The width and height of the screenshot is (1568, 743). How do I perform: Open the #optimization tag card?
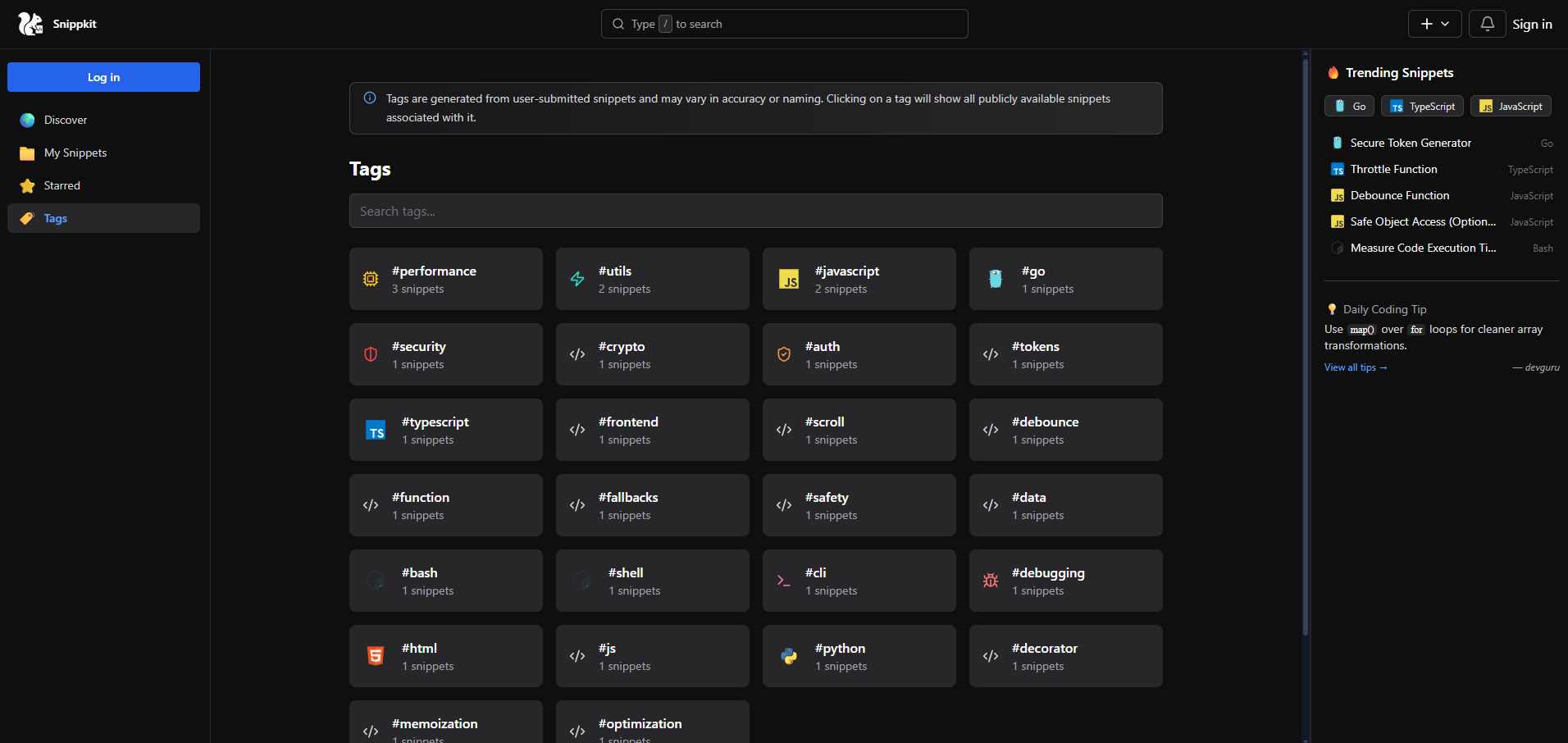(653, 722)
